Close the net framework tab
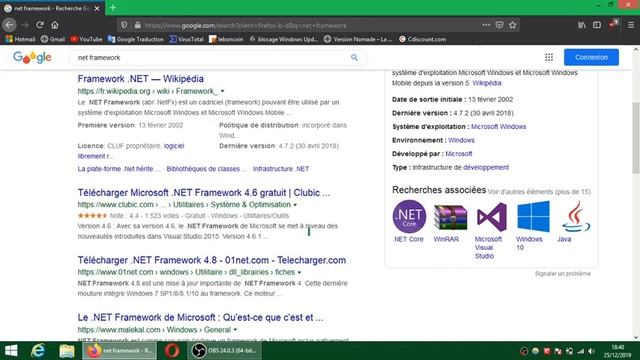The height and width of the screenshot is (360, 640). click(97, 8)
